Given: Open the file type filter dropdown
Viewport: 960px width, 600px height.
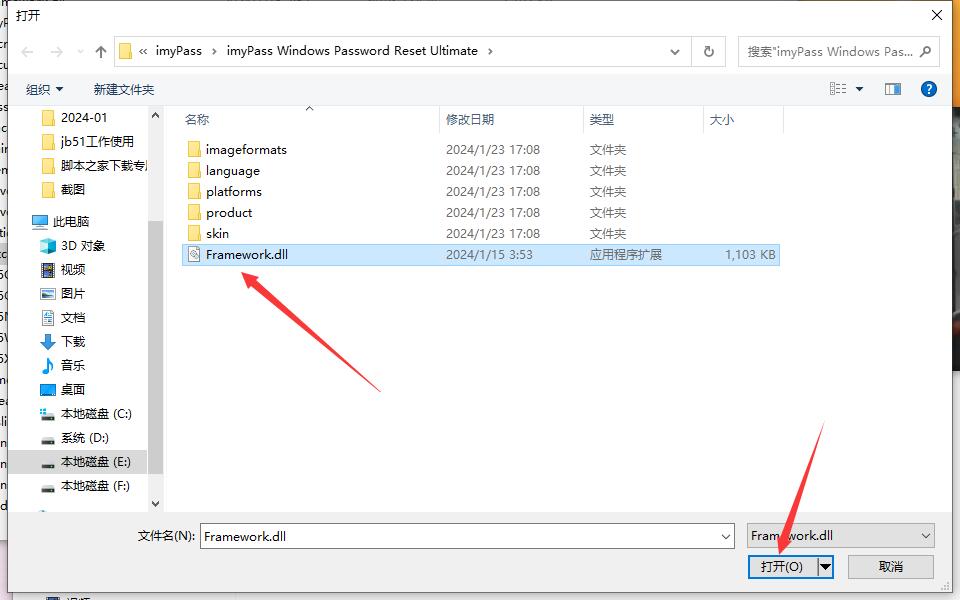Looking at the screenshot, I should (841, 536).
